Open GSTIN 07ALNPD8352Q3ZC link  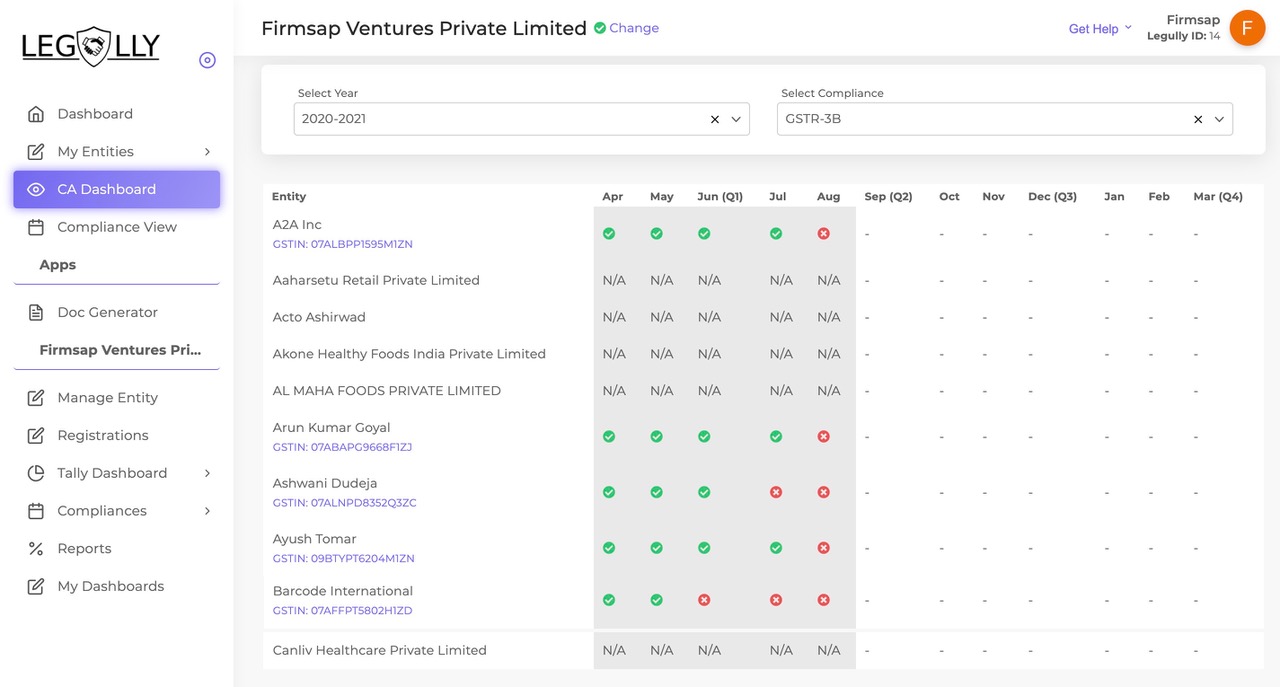(x=344, y=503)
